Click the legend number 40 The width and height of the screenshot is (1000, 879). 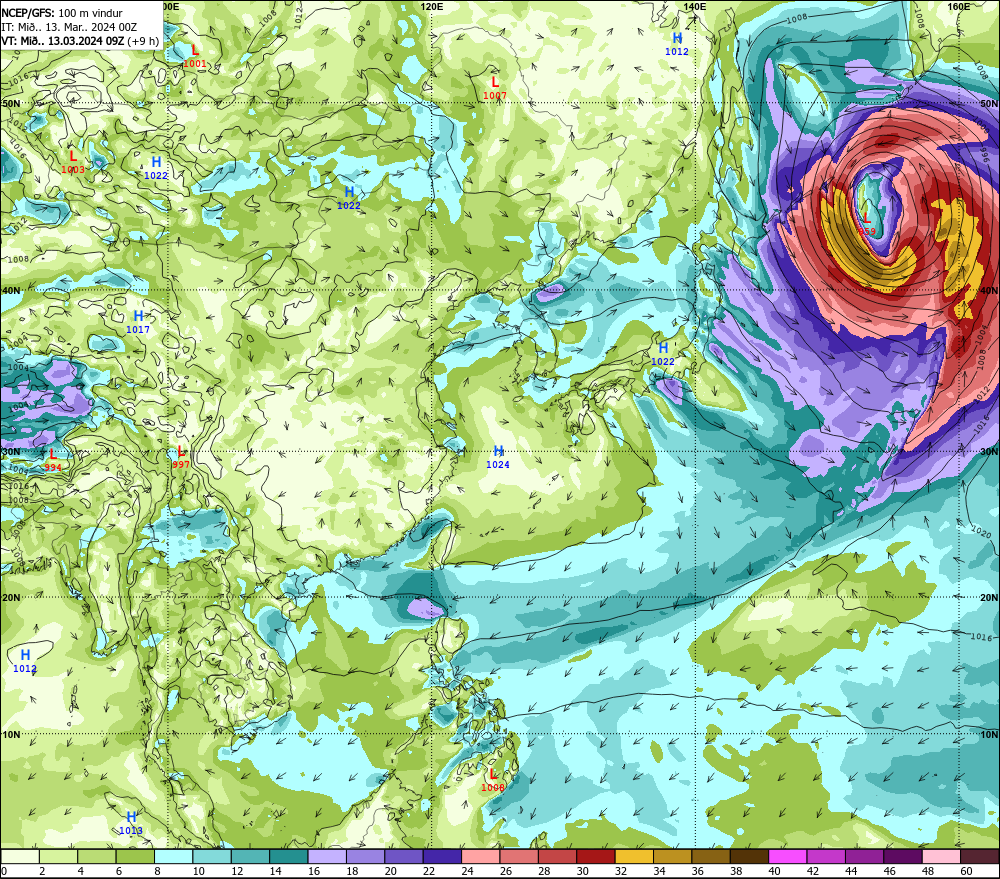click(774, 871)
